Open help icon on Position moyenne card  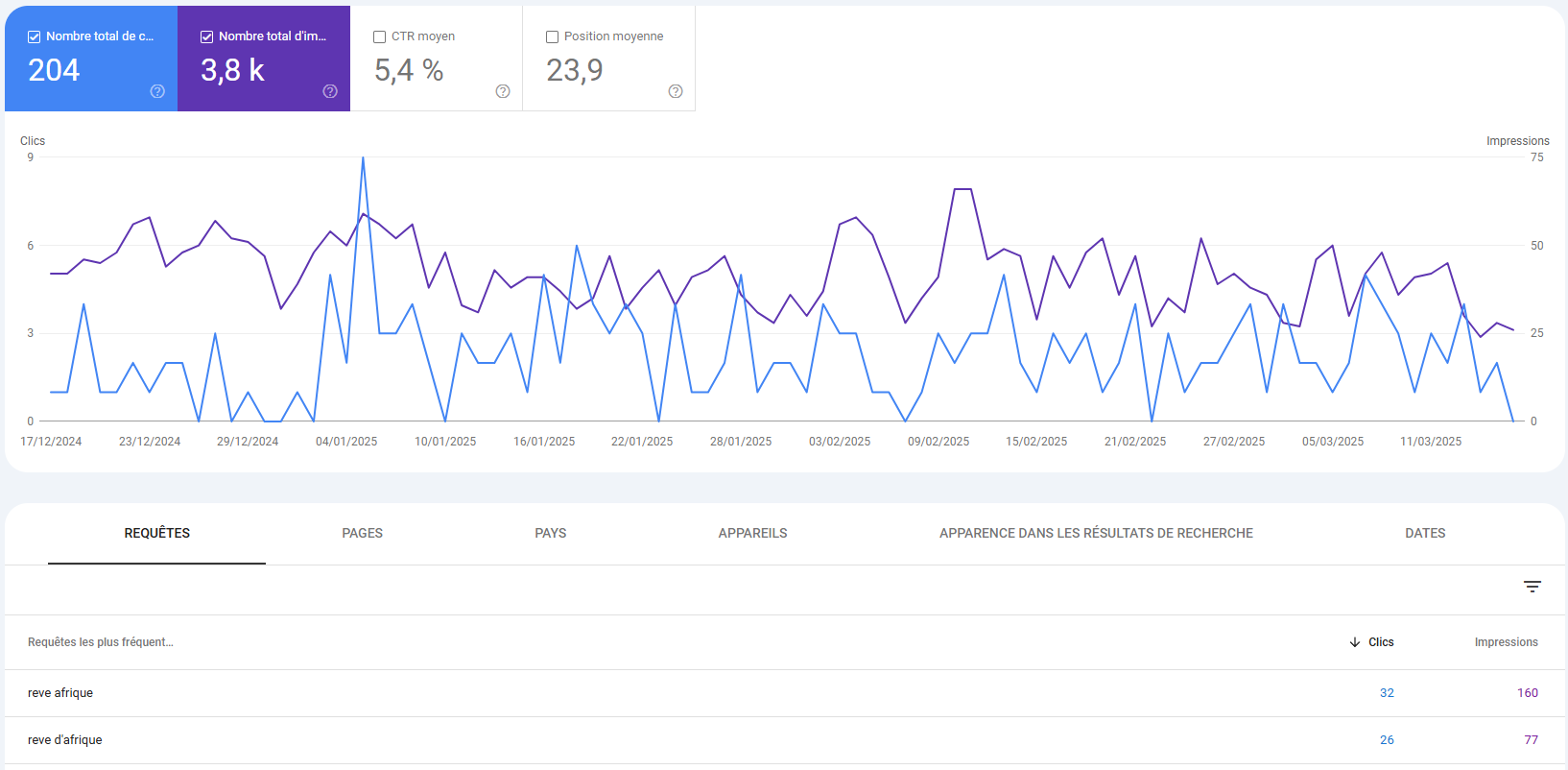[676, 91]
